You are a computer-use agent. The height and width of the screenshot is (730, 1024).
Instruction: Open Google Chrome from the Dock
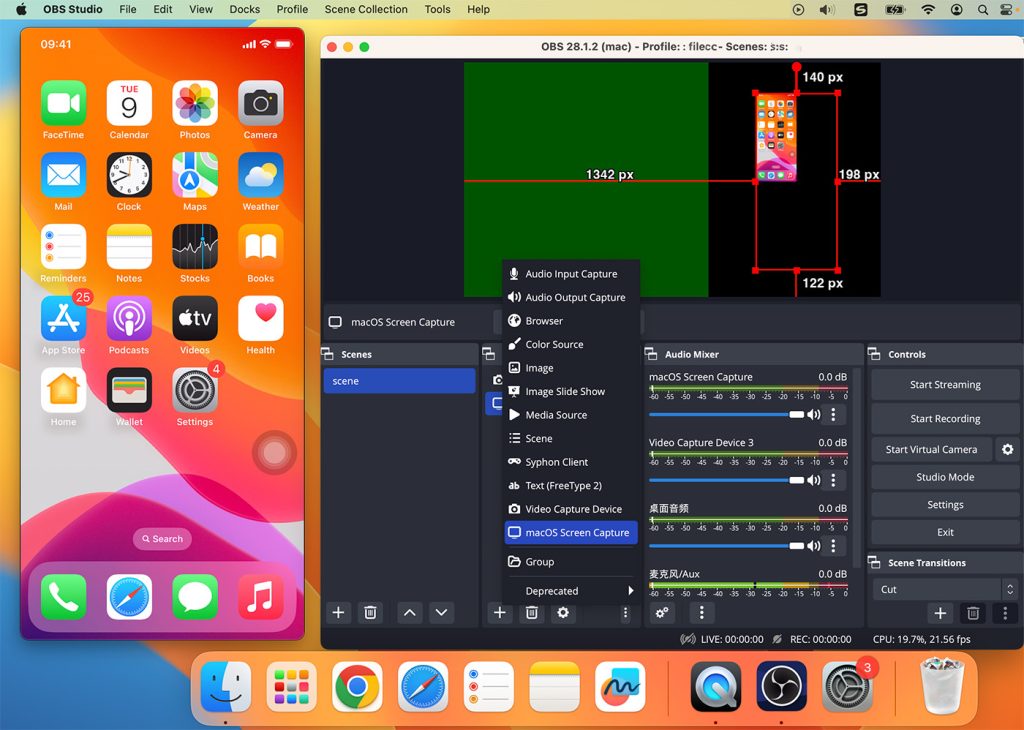tap(357, 687)
